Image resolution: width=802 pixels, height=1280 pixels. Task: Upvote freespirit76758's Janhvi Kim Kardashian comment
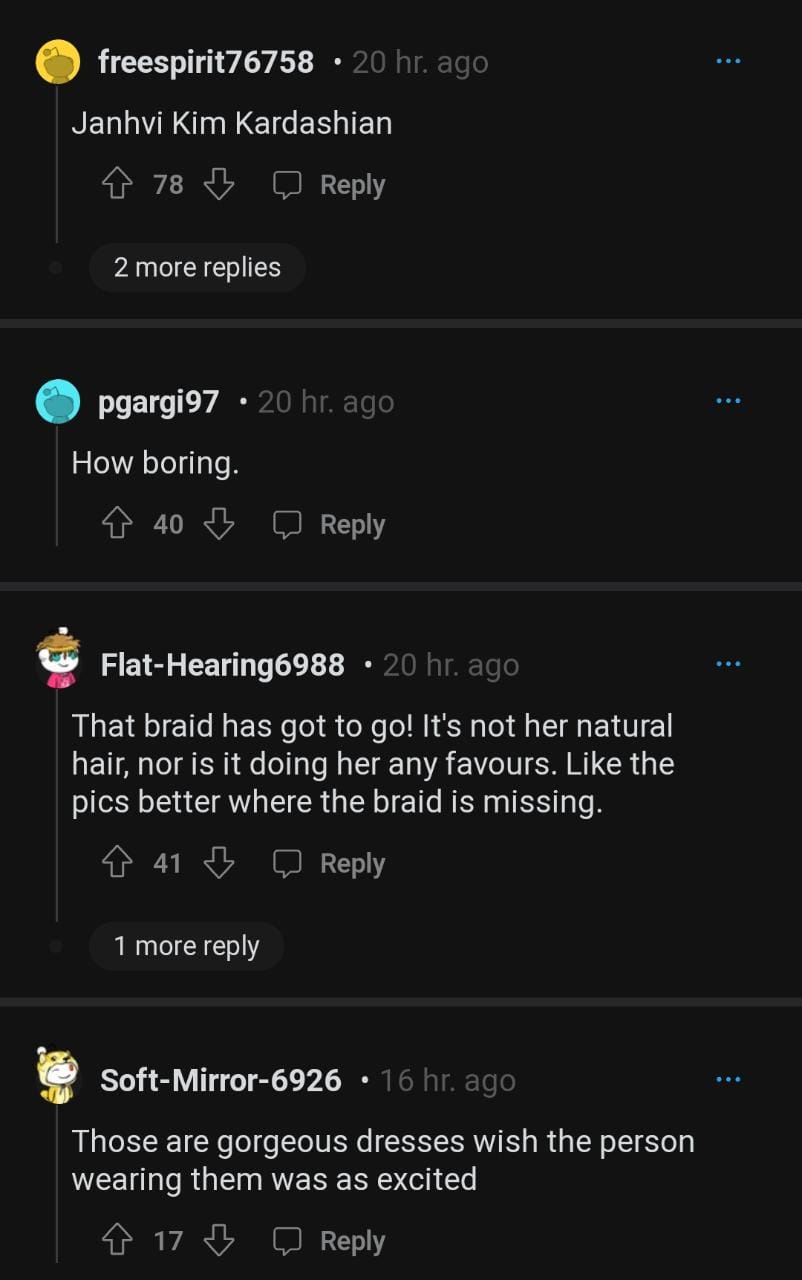(x=119, y=184)
